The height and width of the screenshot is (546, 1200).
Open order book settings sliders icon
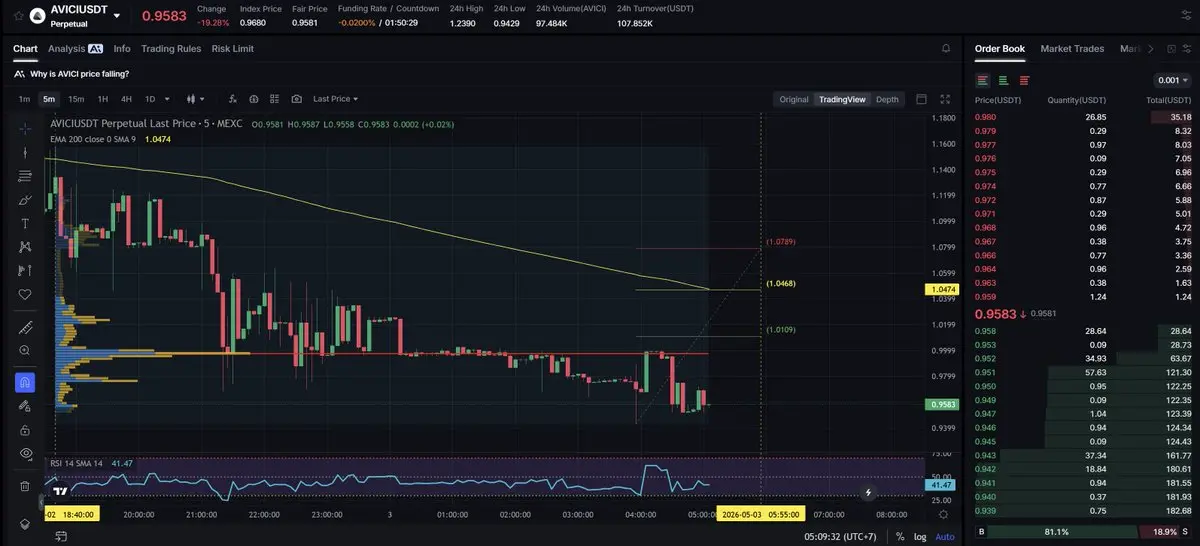pos(1185,48)
